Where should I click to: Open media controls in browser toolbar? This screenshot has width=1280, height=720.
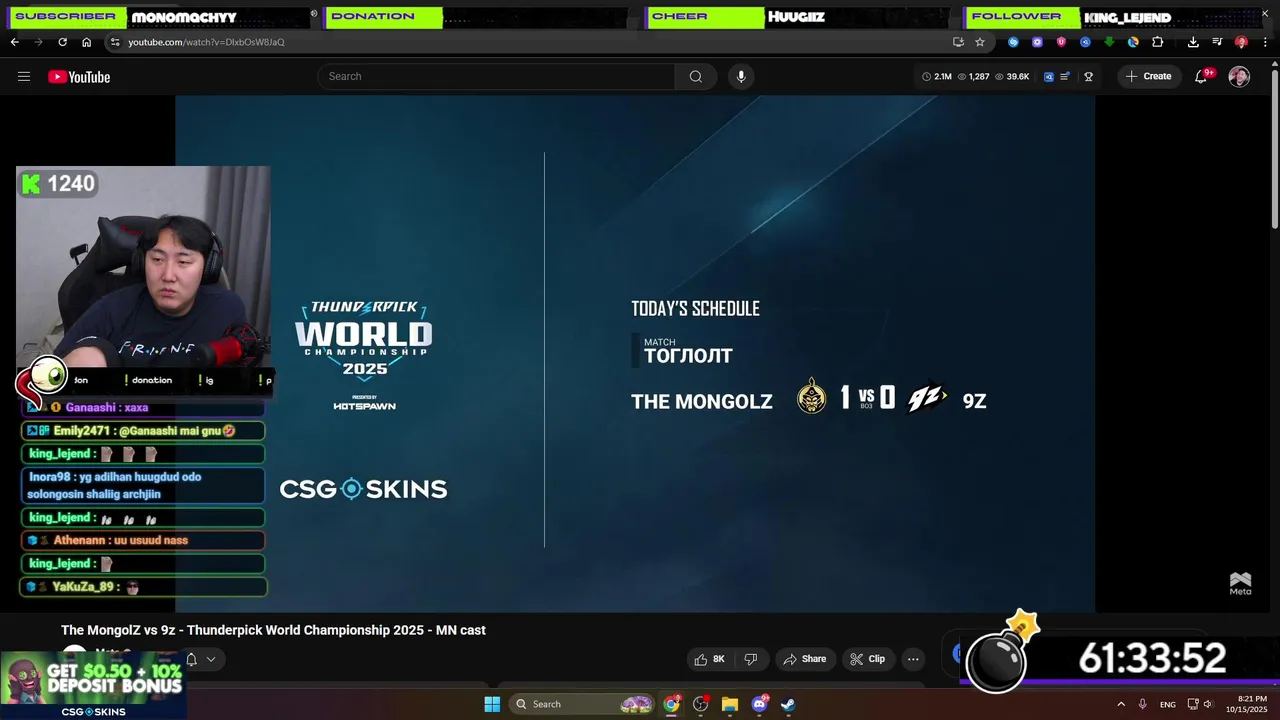1217,42
